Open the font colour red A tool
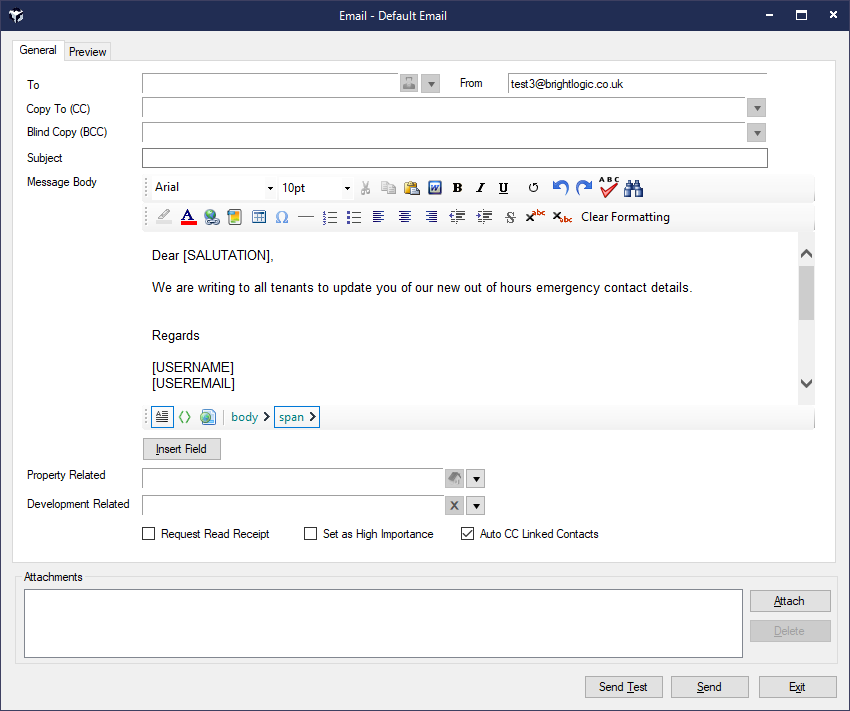The image size is (850, 711). point(188,217)
